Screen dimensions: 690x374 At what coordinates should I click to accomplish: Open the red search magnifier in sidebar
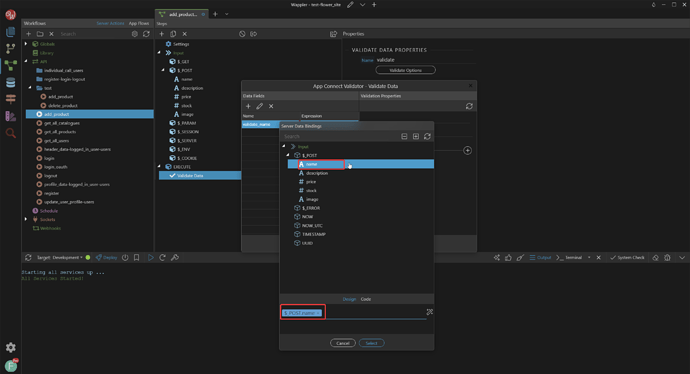point(11,133)
